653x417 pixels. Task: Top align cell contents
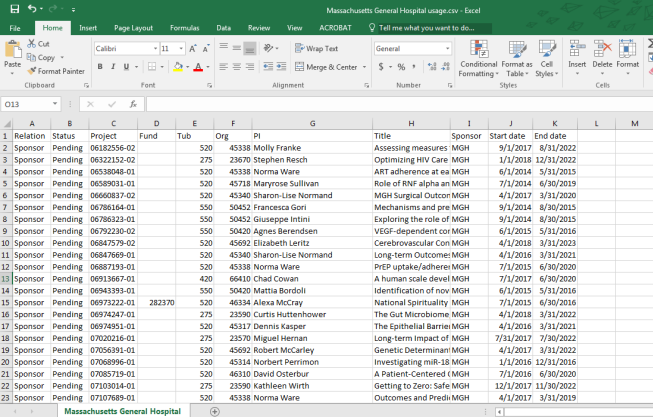(x=224, y=48)
